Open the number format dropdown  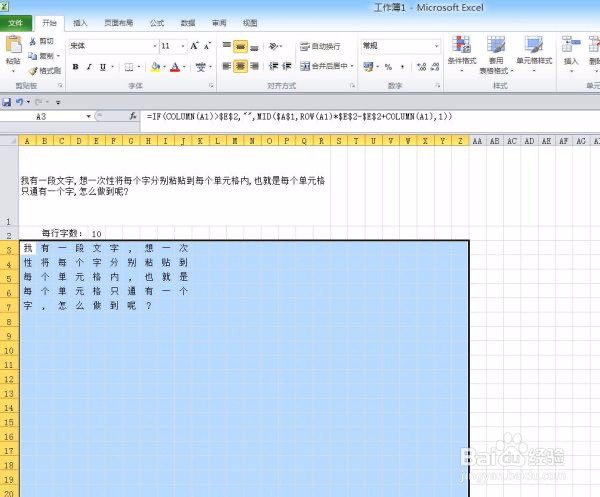click(436, 46)
